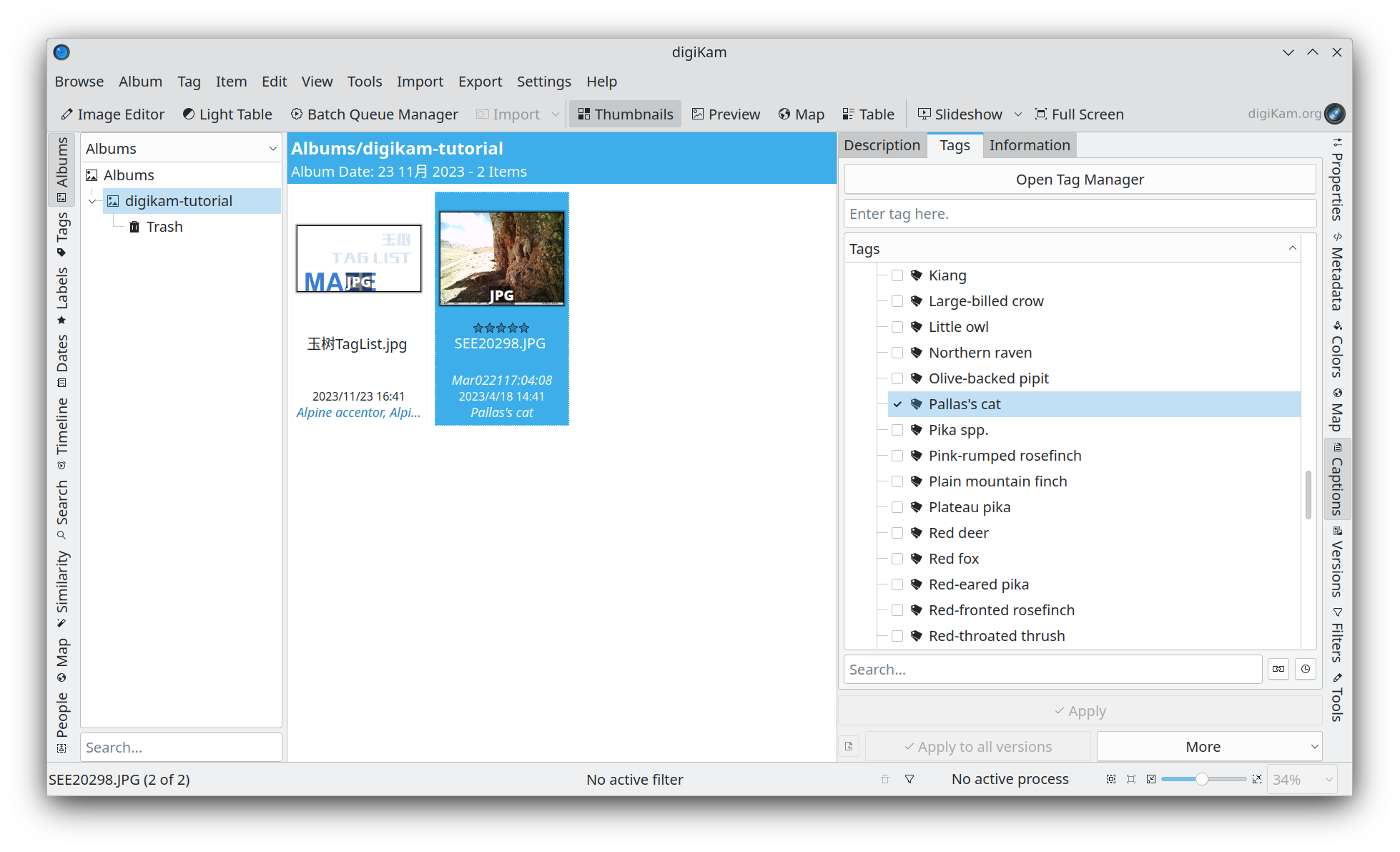This screenshot has width=1400, height=852.
Task: Click the zoom-out icon beside slider
Action: coord(1151,779)
